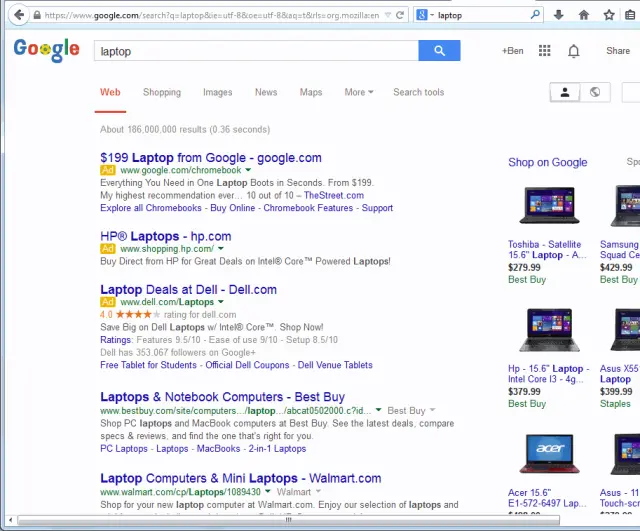
Task: Open Search tools
Action: (x=419, y=92)
